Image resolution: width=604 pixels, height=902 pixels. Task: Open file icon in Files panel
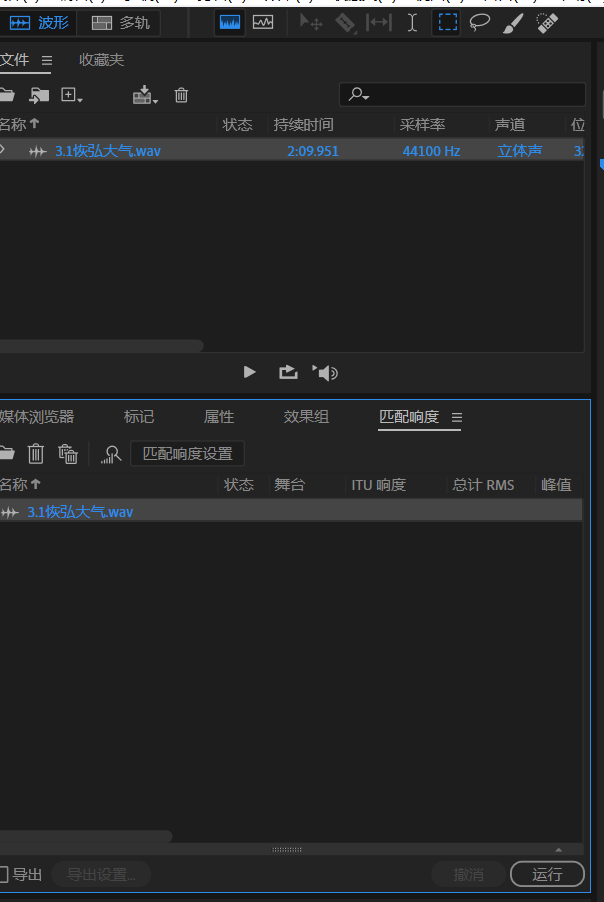pyautogui.click(x=7, y=95)
